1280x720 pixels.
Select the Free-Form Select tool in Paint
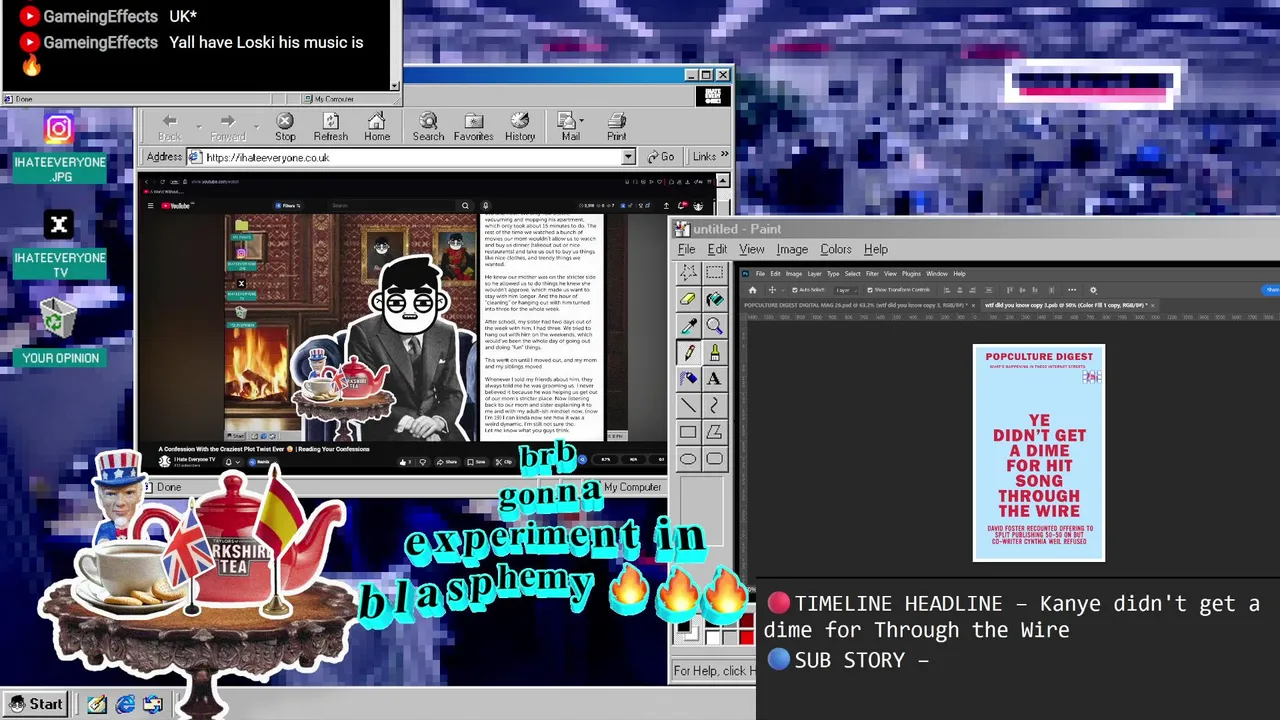click(688, 272)
